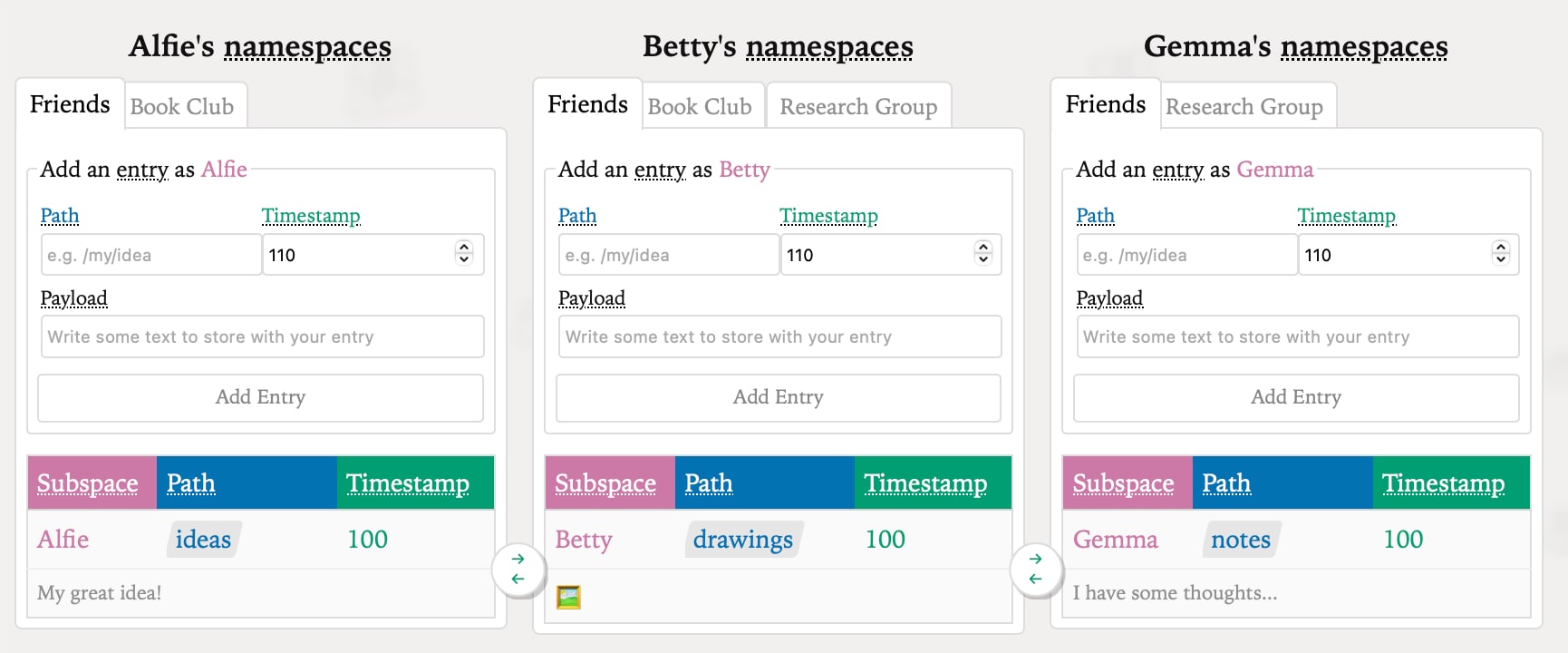
Task: Focus the Path field in Alfie's form
Action: pyautogui.click(x=150, y=255)
